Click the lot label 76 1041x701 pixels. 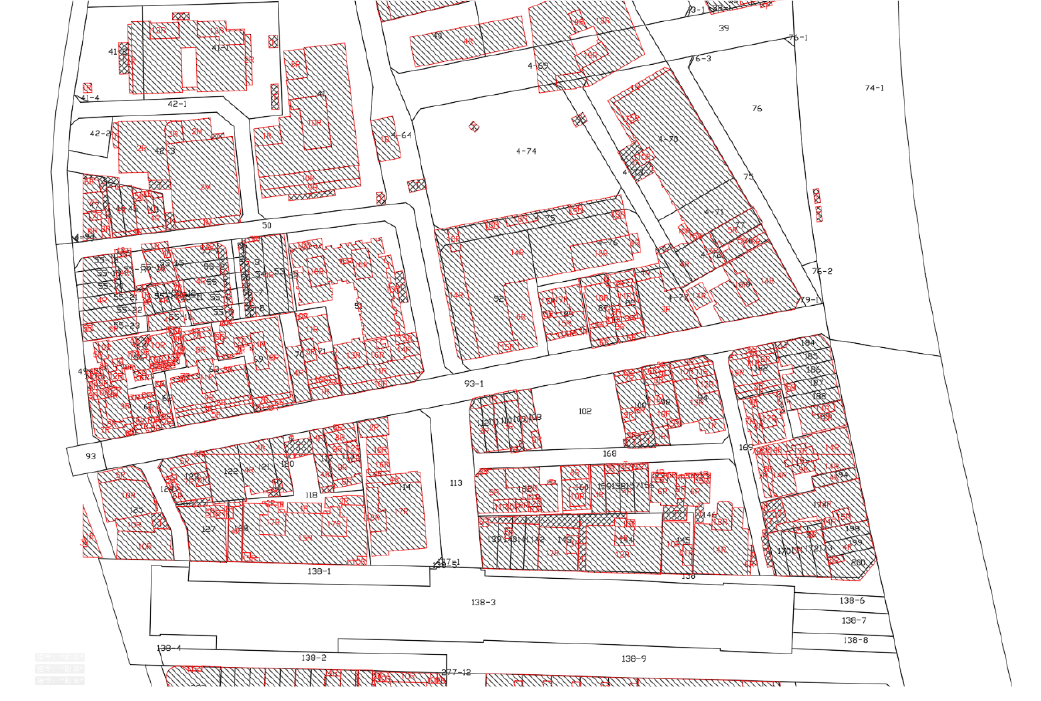(x=757, y=108)
